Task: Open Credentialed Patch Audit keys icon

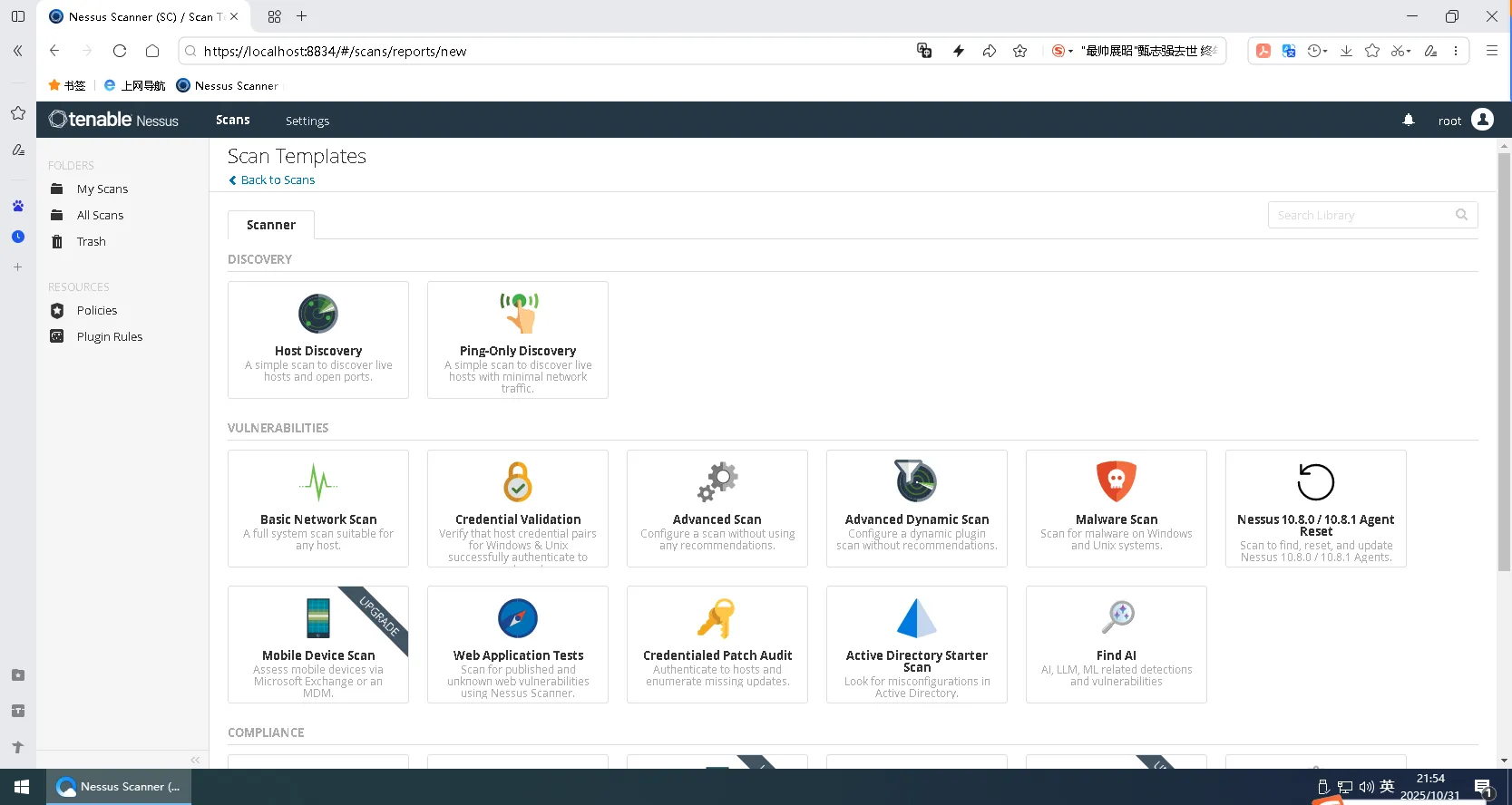Action: pos(717,618)
